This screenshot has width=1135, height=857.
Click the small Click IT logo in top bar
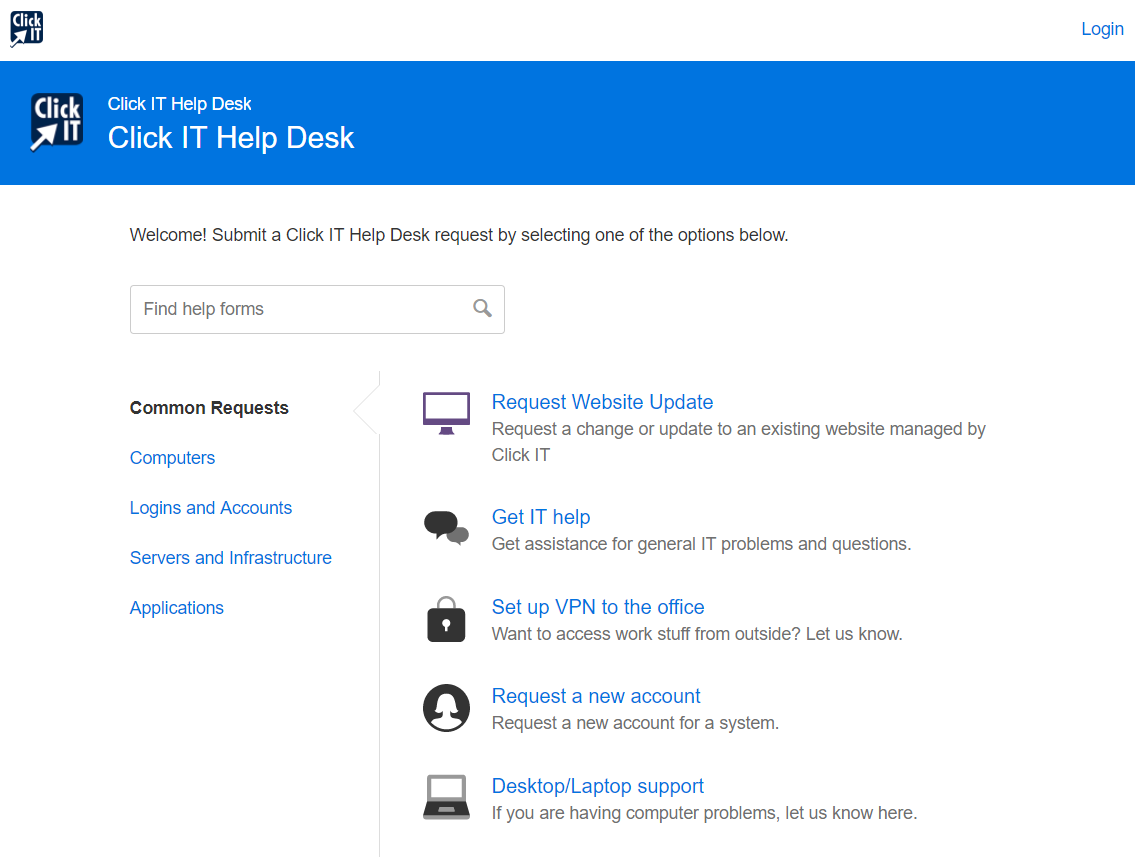tap(27, 29)
